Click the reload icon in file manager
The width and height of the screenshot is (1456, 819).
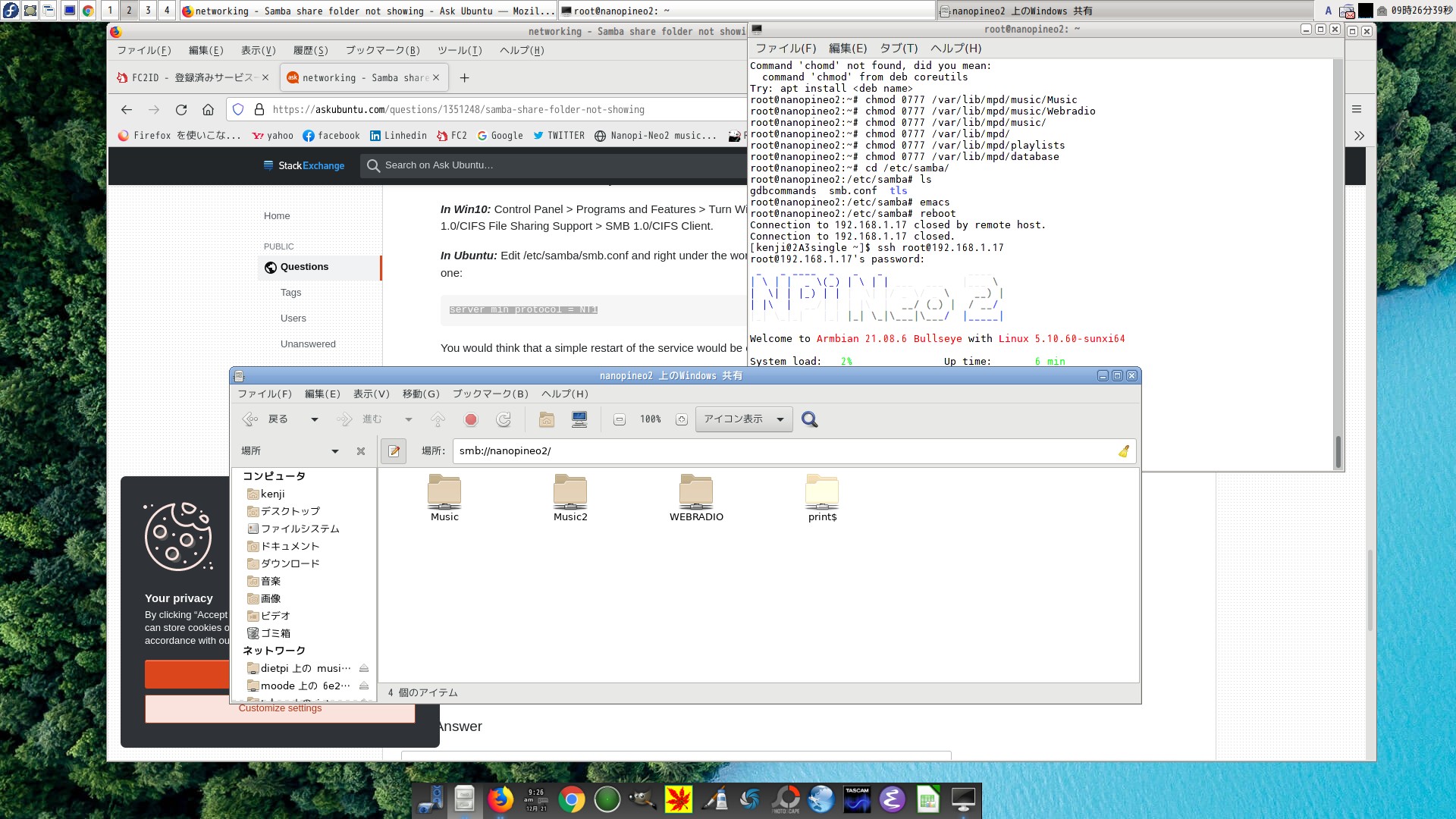tap(504, 419)
